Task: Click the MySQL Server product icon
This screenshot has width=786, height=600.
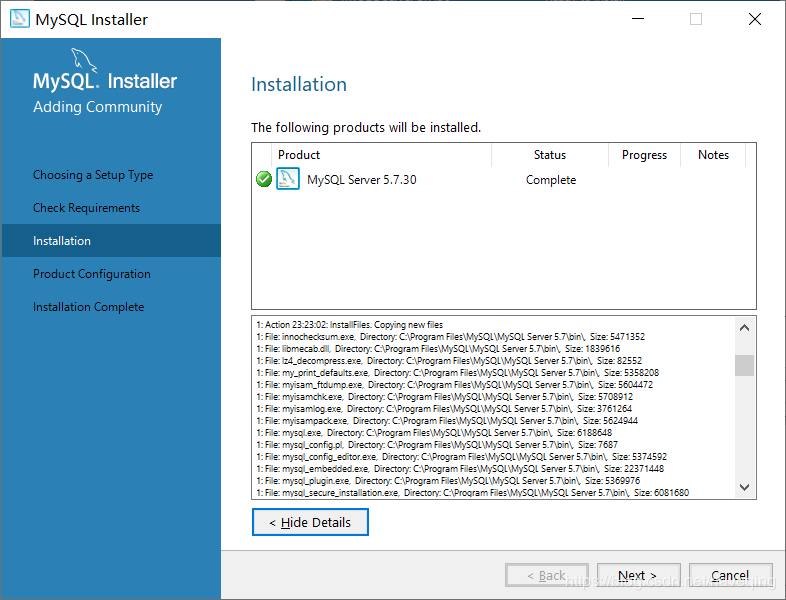Action: (x=288, y=178)
